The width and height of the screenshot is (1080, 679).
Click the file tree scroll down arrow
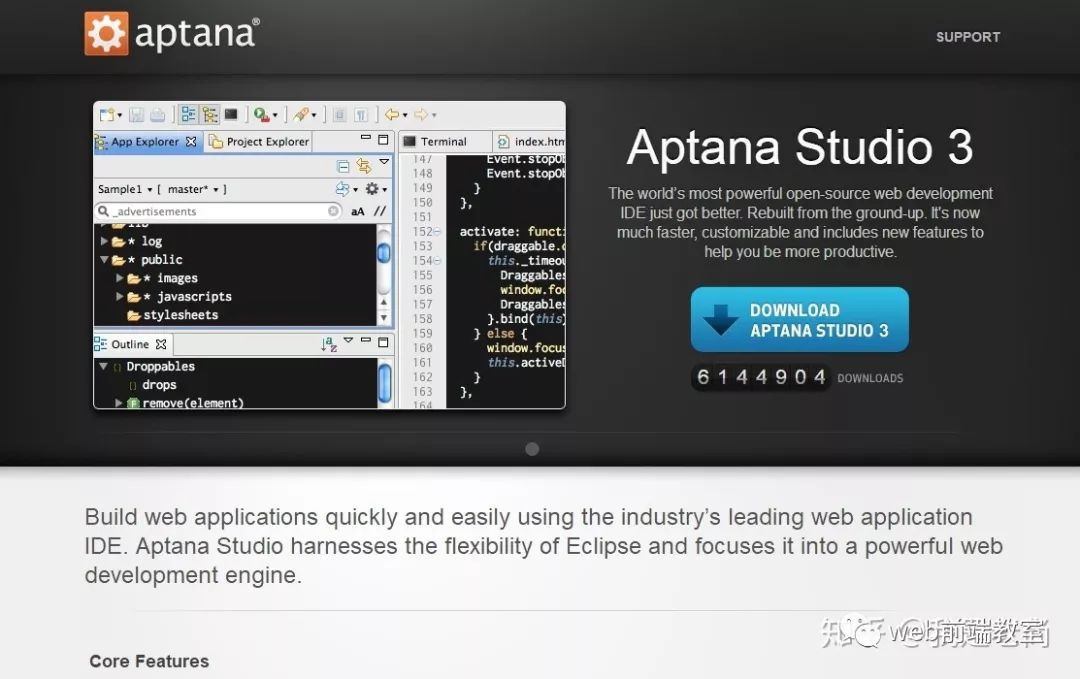click(384, 318)
